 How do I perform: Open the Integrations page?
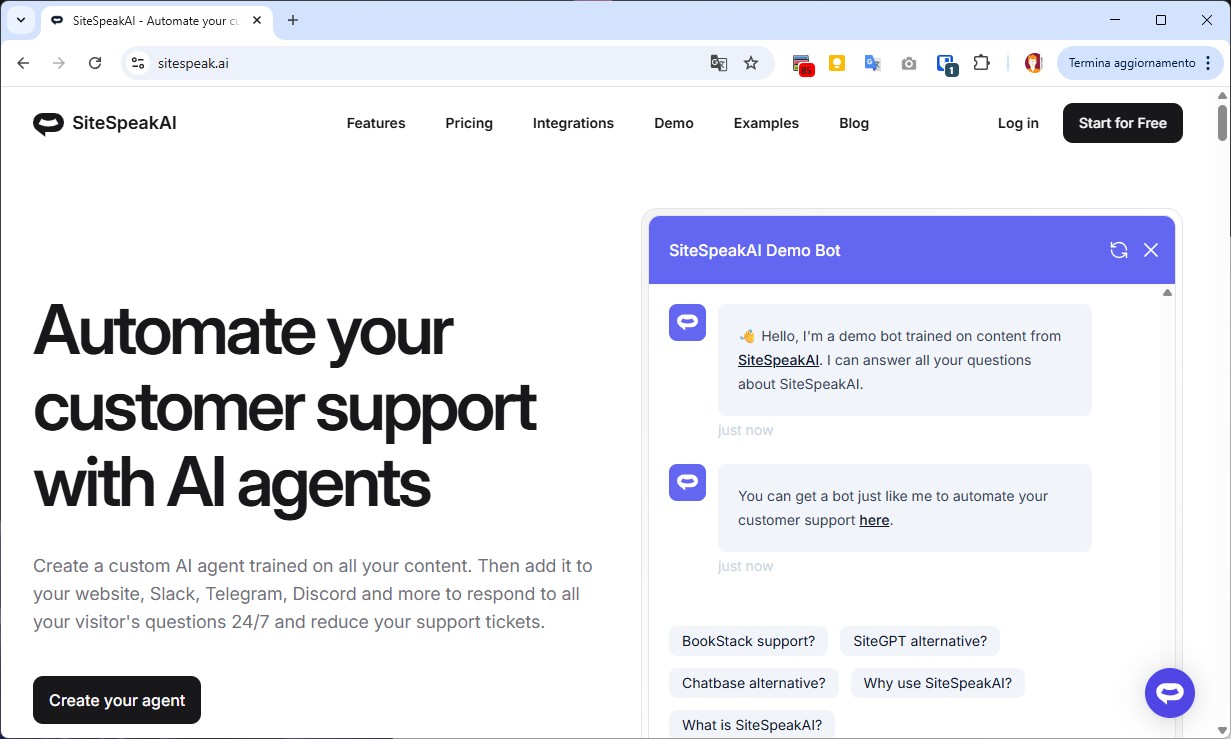(x=573, y=123)
